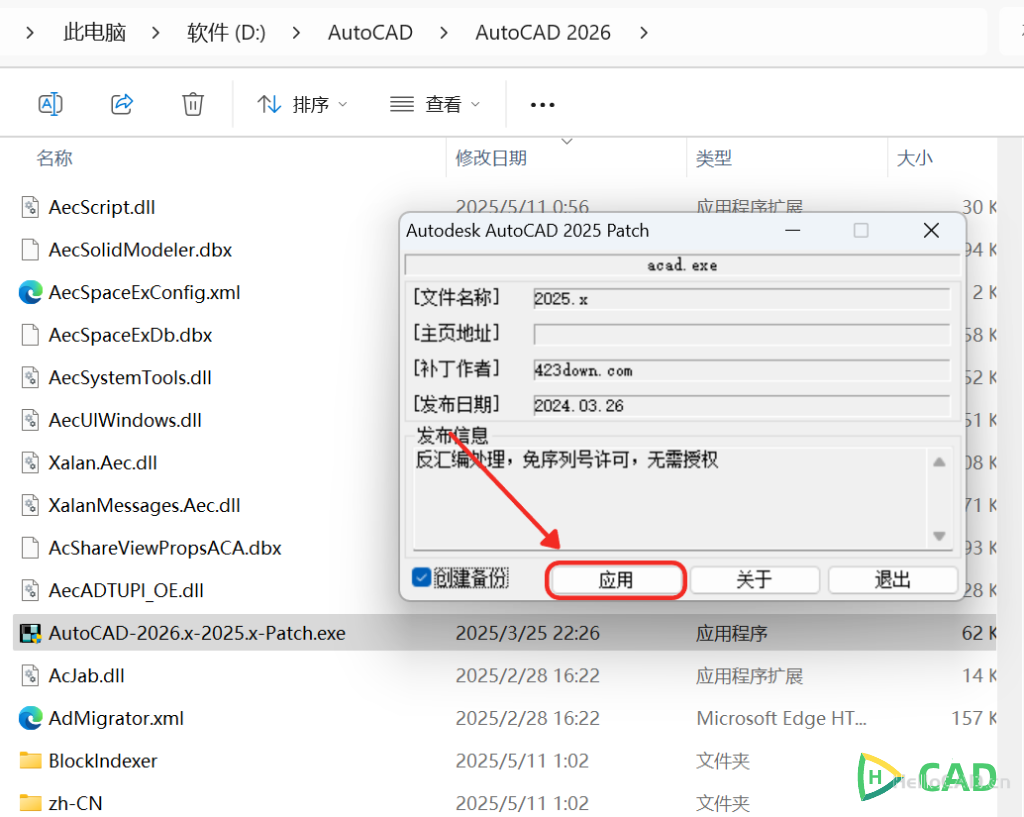The height and width of the screenshot is (817, 1024).
Task: Click the 发布日期 field showing 2024.03.26
Action: (x=741, y=406)
